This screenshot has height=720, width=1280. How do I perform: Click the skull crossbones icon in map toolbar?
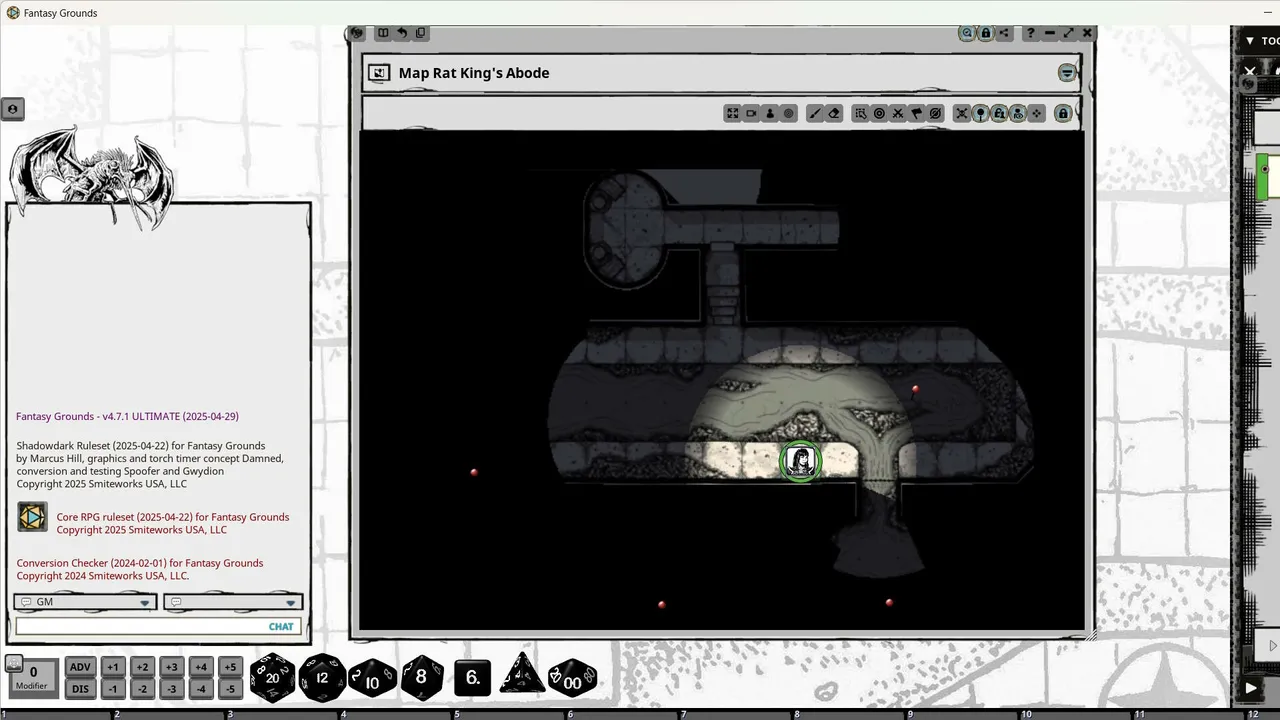pos(962,113)
